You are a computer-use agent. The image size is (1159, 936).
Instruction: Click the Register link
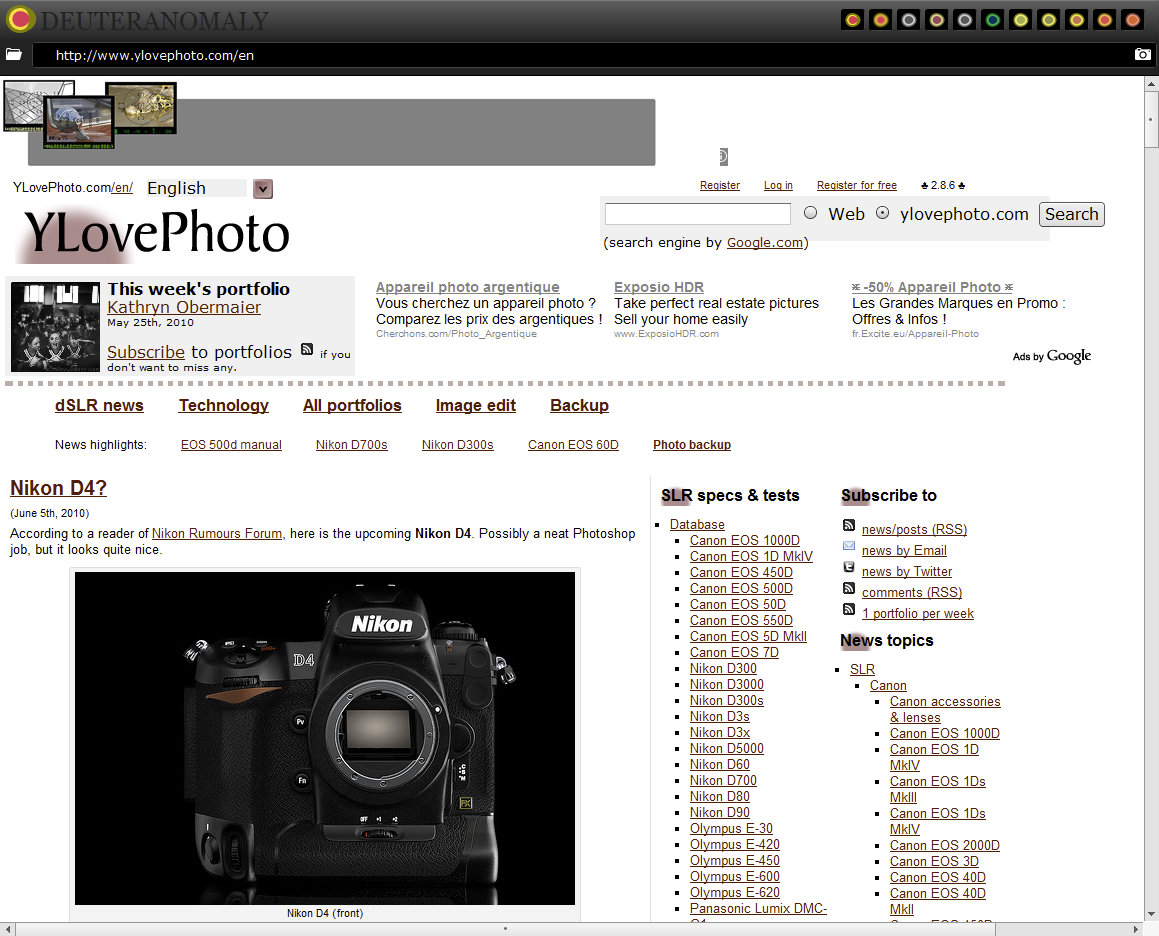pyautogui.click(x=720, y=186)
